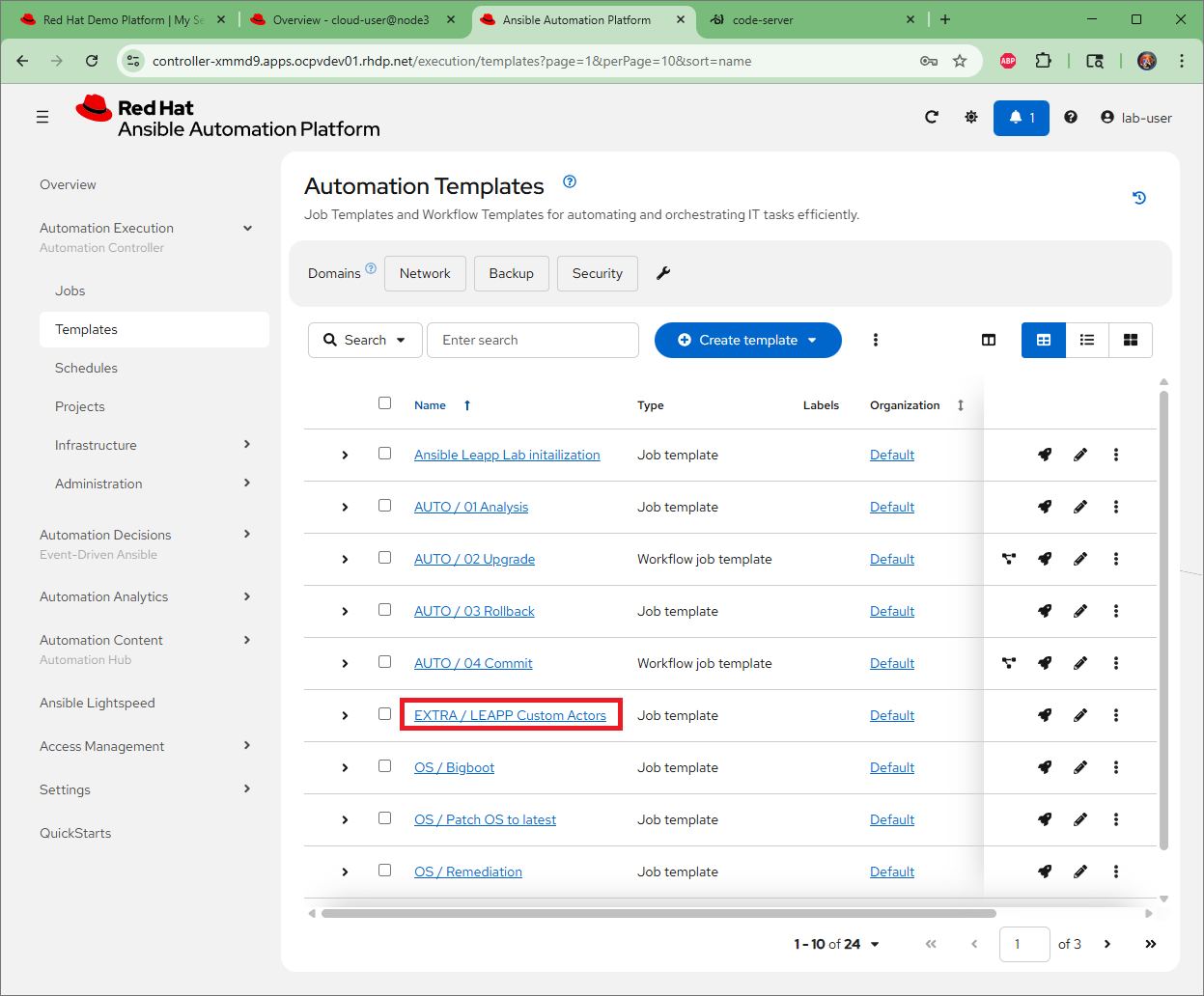
Task: Click the horizontal table scrollbar
Action: (x=658, y=913)
